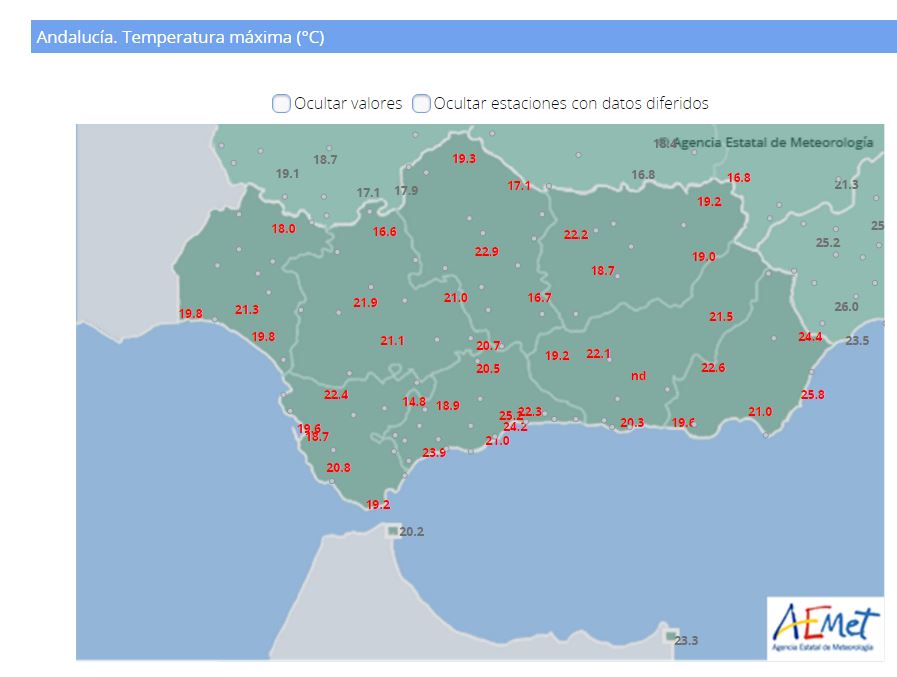
Task: Open the 18.0 station in the west
Action: [284, 229]
